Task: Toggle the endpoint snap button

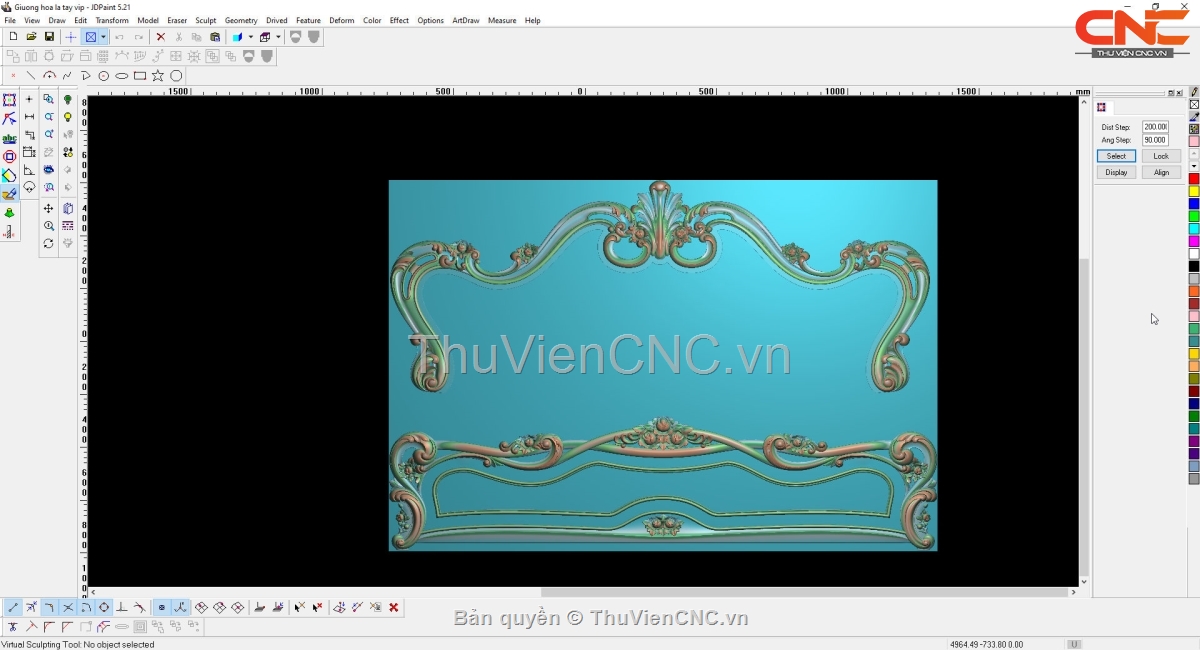Action: tap(13, 607)
